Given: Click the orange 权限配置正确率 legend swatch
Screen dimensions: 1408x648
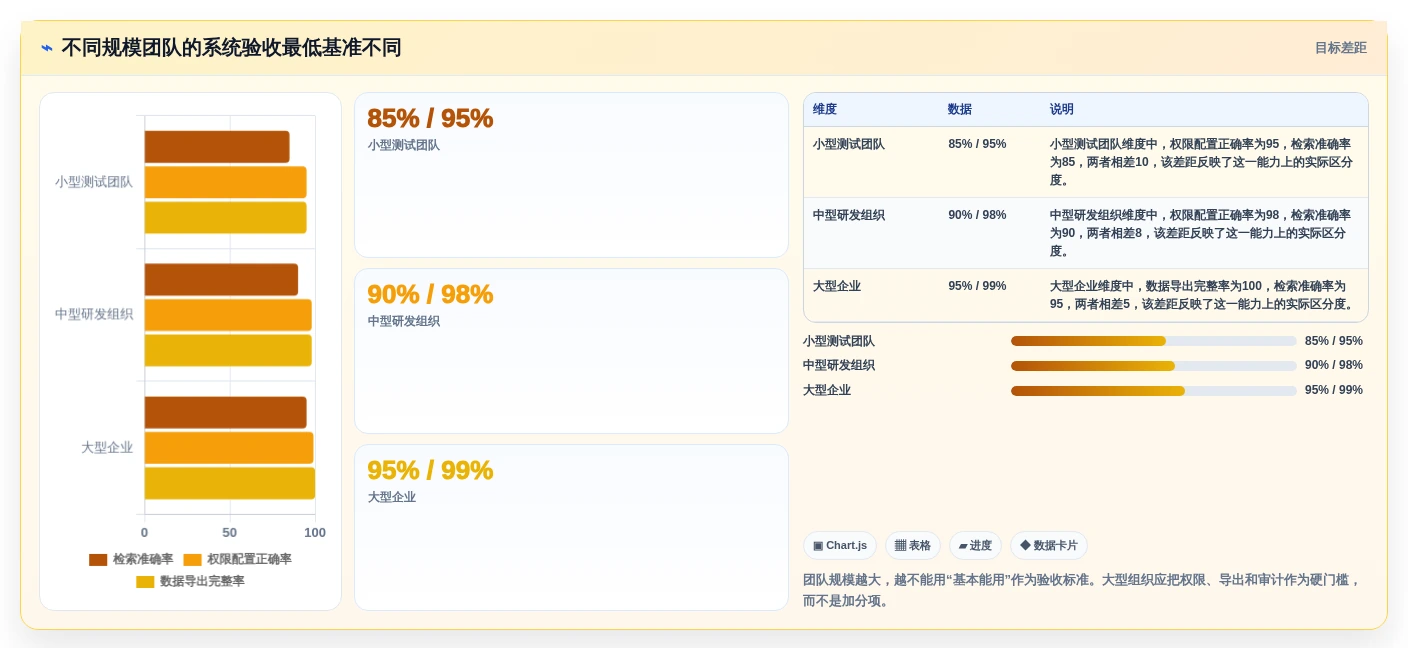Looking at the screenshot, I should [192, 560].
